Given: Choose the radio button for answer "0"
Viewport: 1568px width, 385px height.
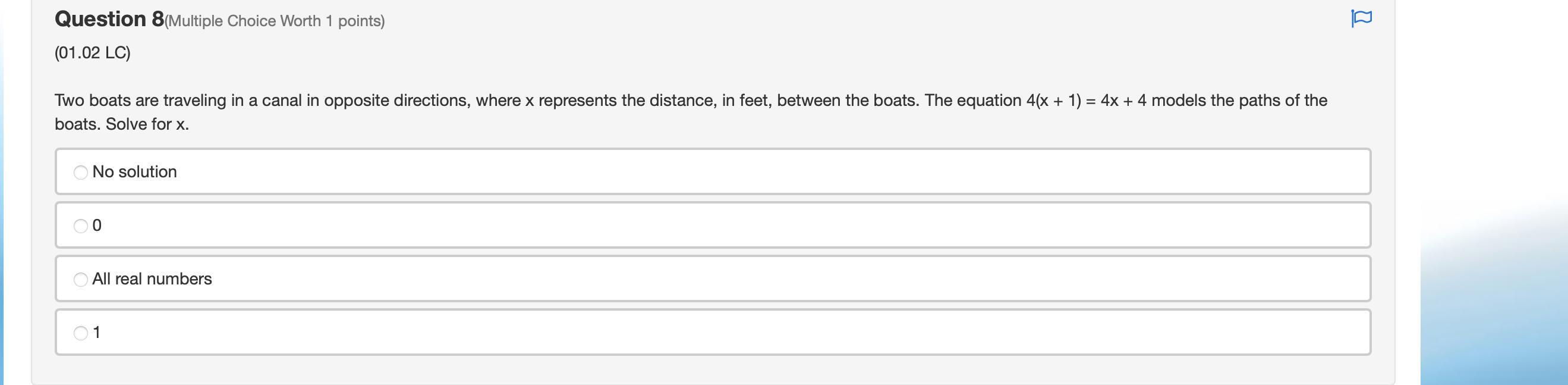Looking at the screenshot, I should (80, 226).
